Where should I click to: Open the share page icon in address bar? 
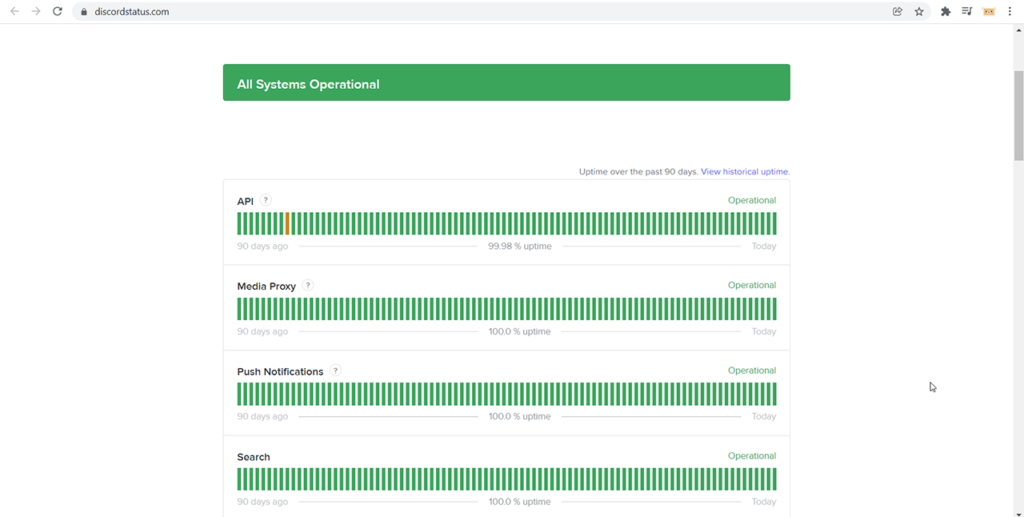tap(897, 11)
